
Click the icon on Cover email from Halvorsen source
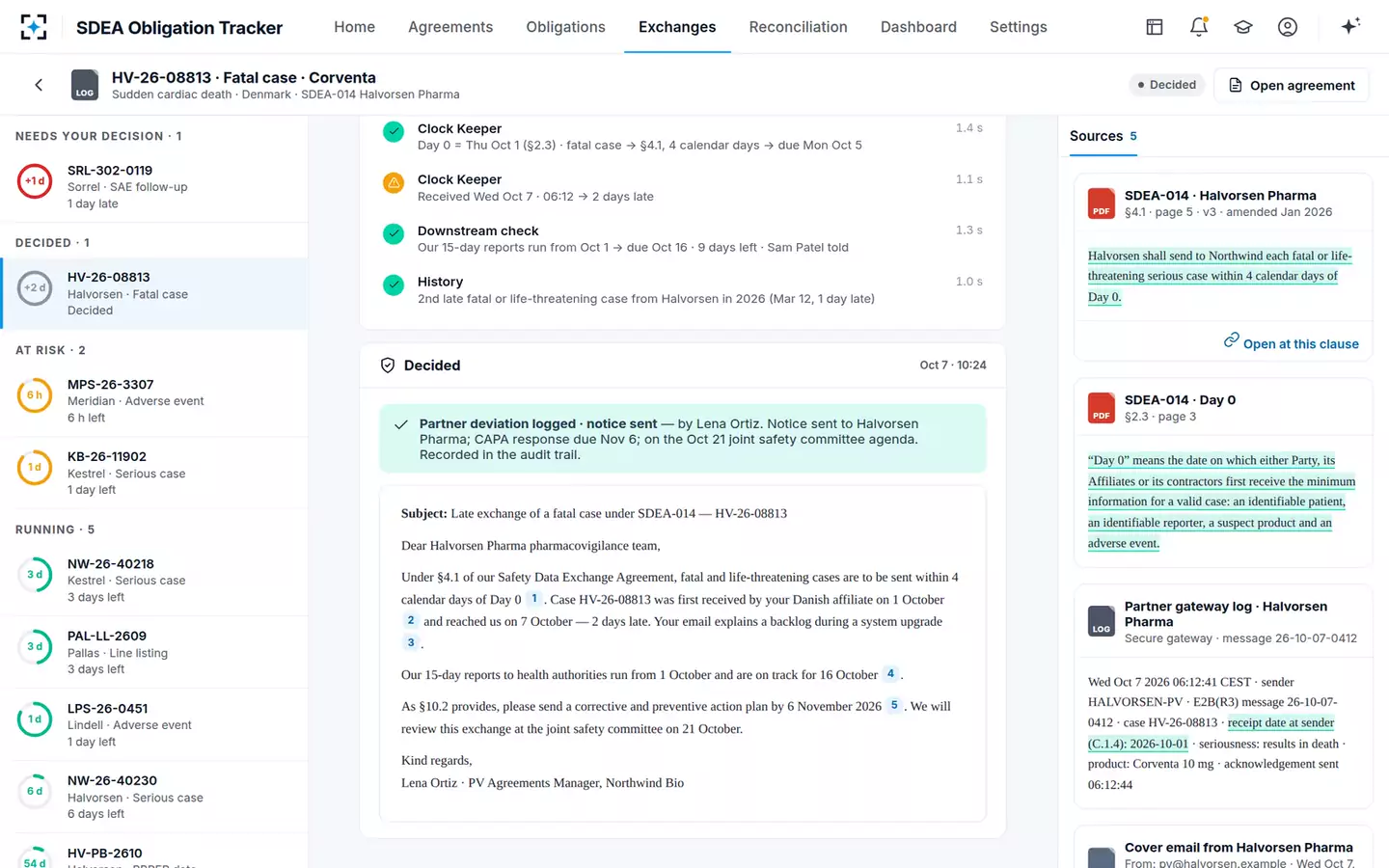1102,858
